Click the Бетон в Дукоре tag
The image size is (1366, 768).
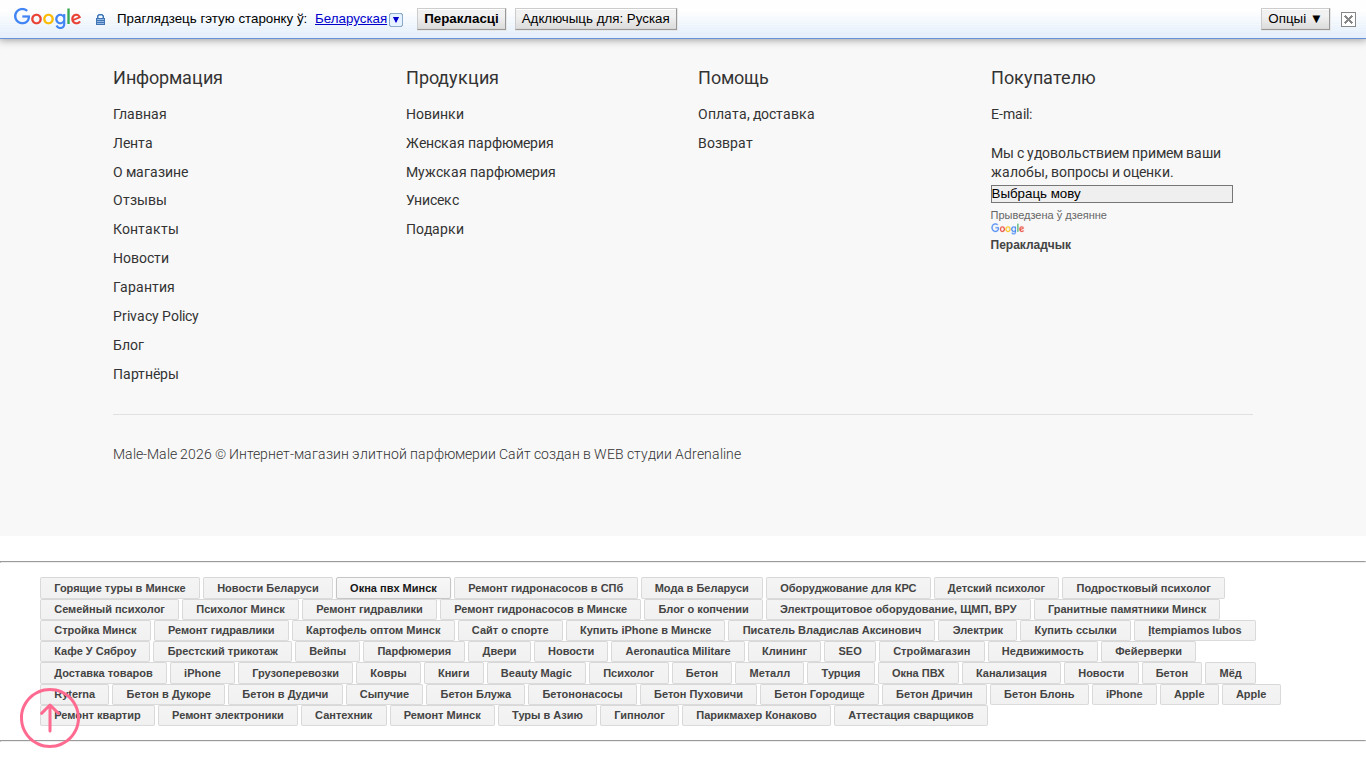[x=169, y=694]
